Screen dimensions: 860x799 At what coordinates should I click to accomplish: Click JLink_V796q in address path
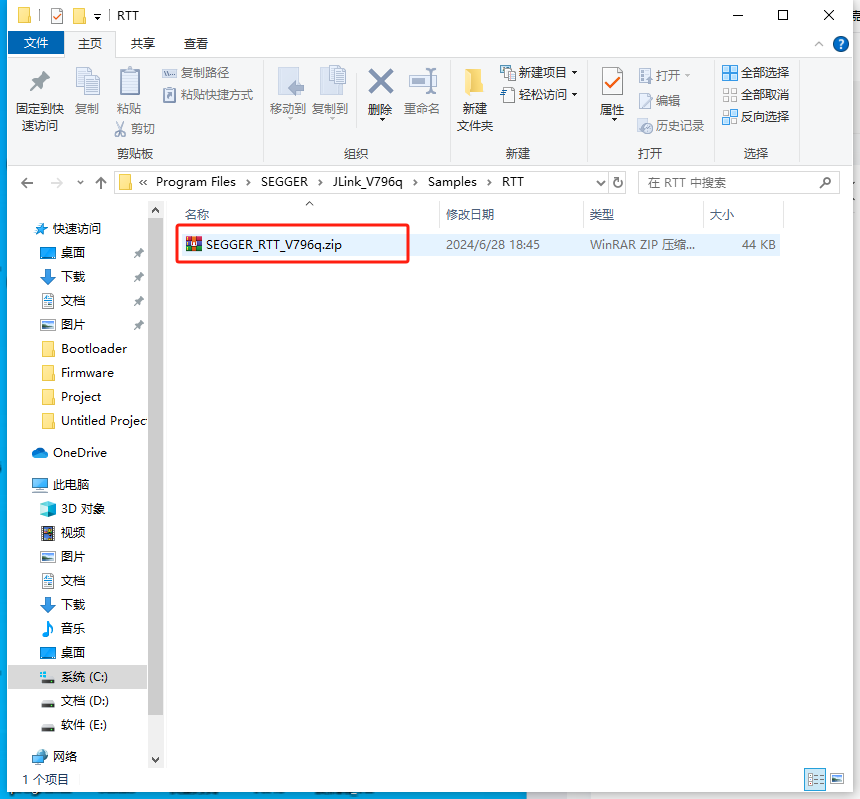pos(367,182)
